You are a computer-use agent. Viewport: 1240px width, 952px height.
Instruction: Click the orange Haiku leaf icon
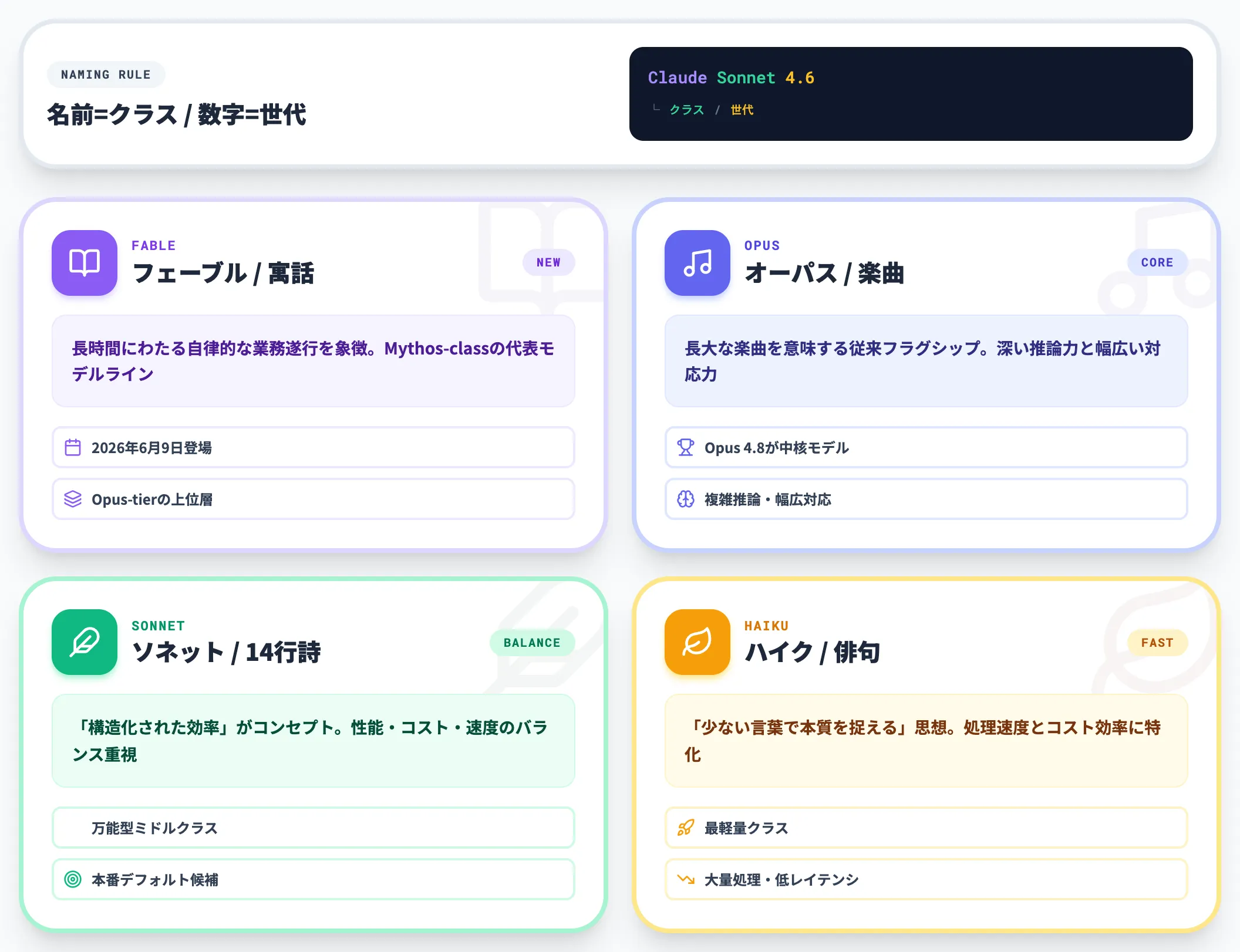[697, 642]
